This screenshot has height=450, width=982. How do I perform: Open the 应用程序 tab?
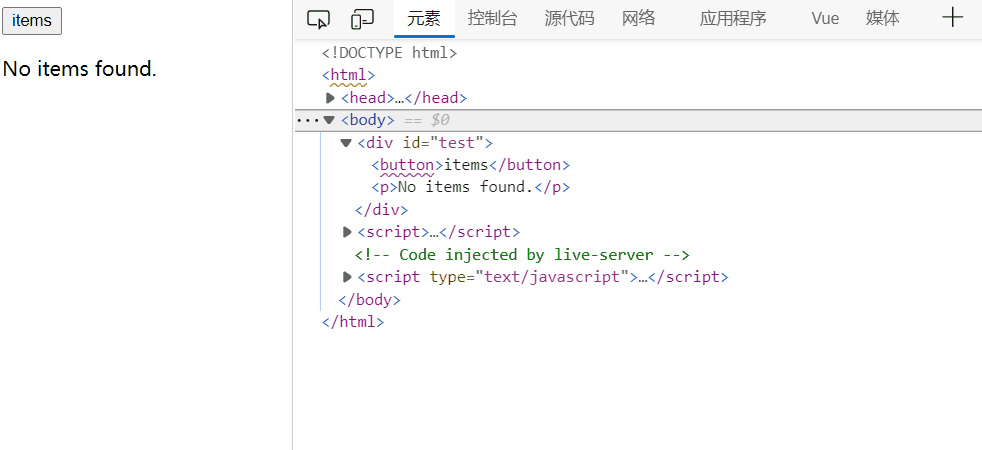733,19
